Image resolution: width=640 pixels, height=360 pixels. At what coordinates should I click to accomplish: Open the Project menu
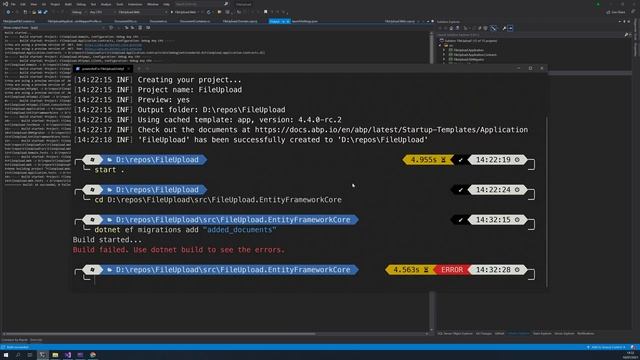pos(55,4)
